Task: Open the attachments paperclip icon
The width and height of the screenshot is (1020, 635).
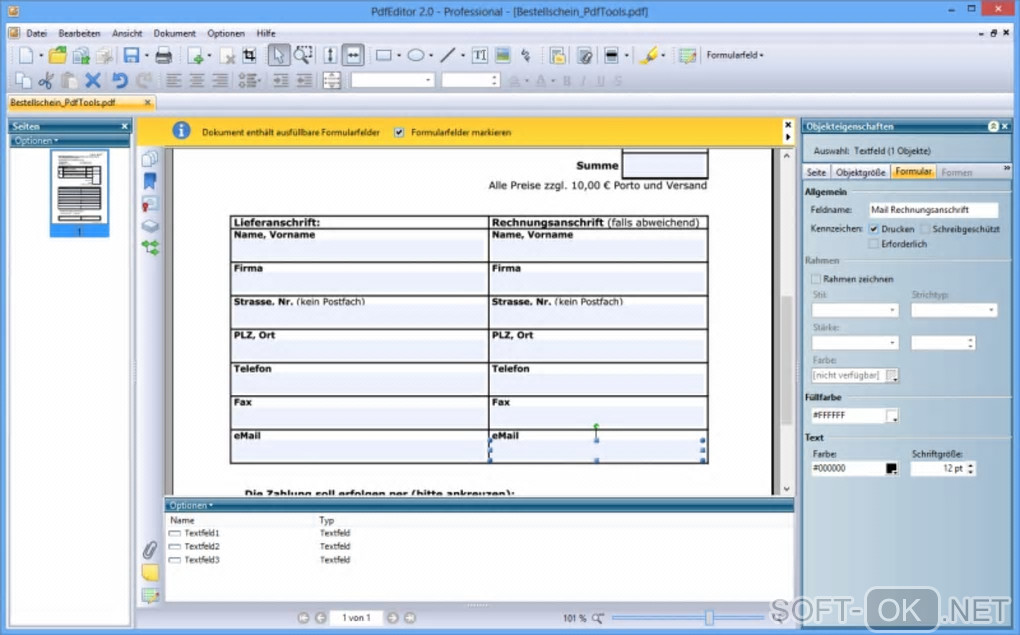Action: pyautogui.click(x=150, y=550)
